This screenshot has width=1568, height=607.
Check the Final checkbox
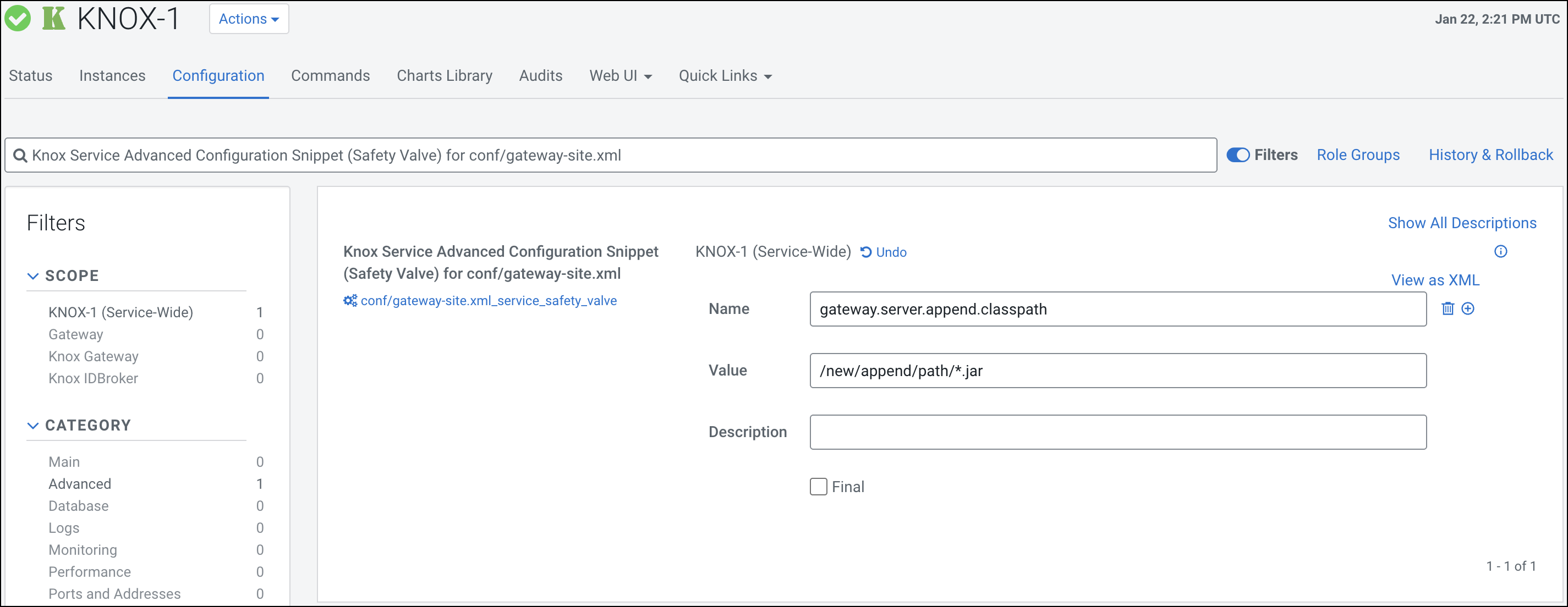[x=818, y=487]
